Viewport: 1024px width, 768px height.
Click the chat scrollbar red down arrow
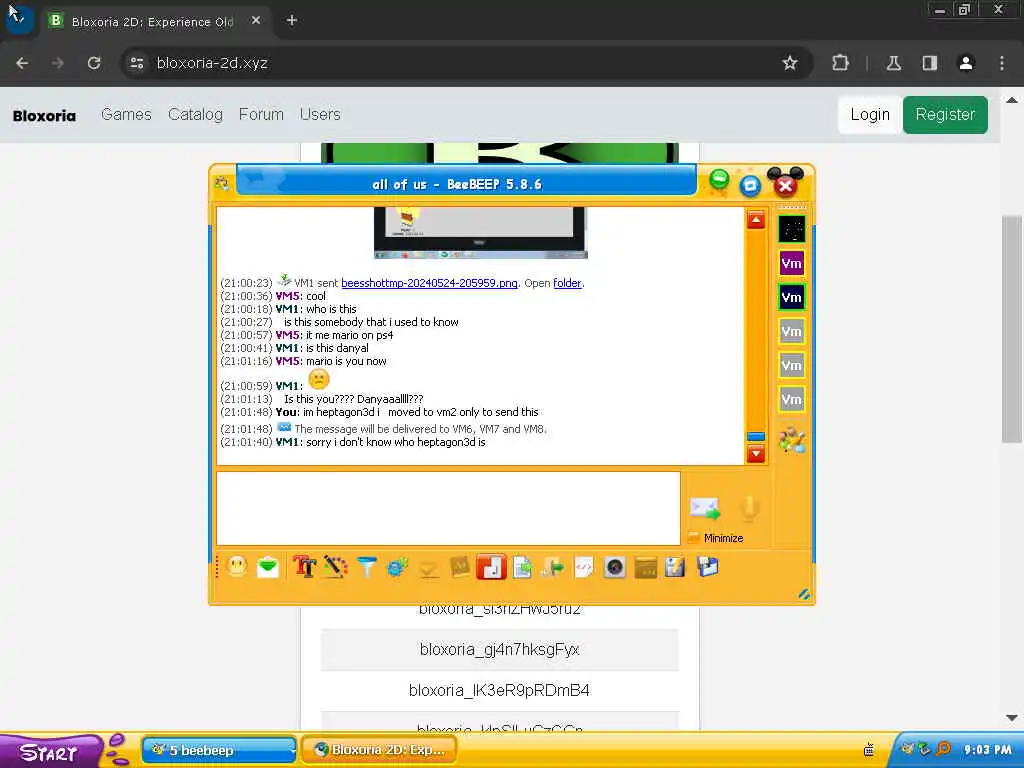756,454
